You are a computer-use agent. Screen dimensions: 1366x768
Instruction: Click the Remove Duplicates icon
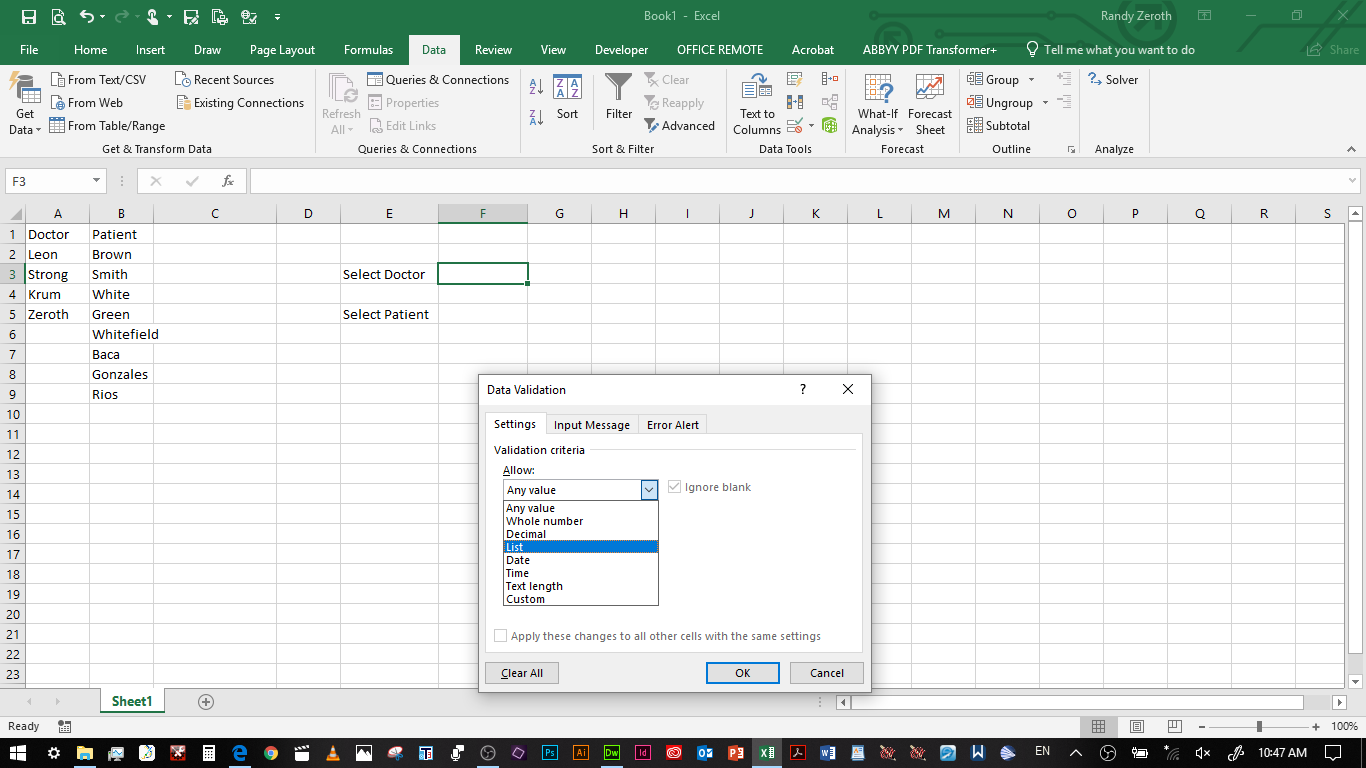click(795, 101)
